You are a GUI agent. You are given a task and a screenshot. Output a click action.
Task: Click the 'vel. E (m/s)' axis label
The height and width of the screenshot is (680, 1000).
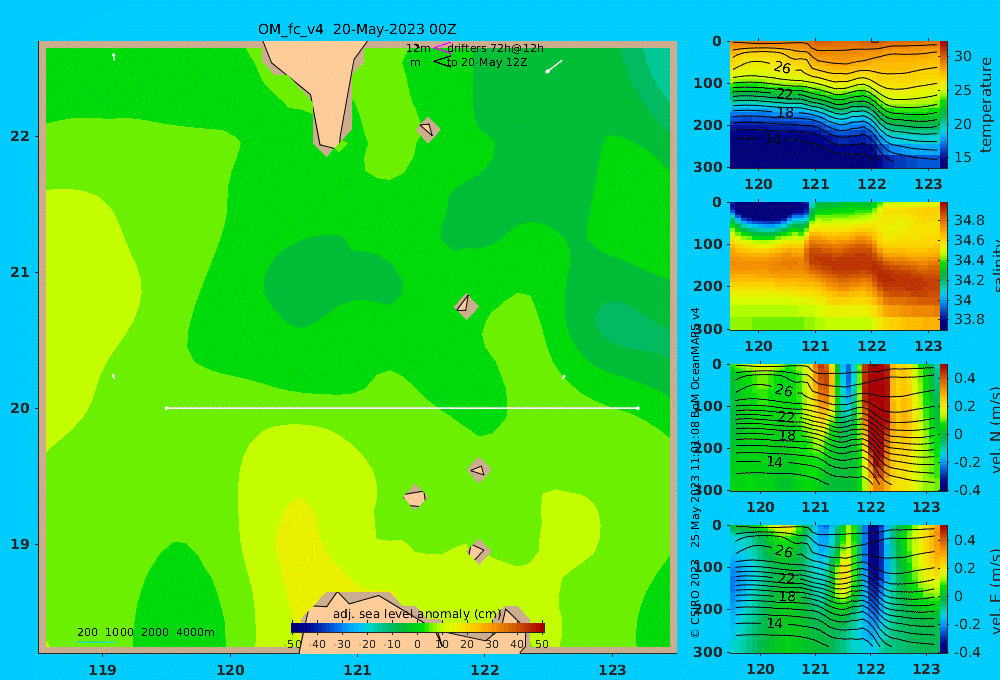click(x=994, y=590)
